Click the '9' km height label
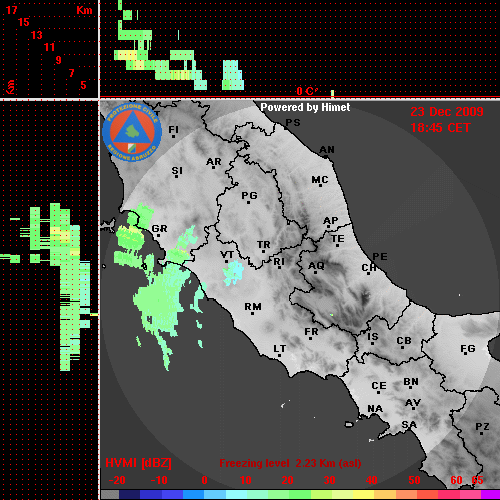This screenshot has height=500, width=500. click(x=59, y=60)
